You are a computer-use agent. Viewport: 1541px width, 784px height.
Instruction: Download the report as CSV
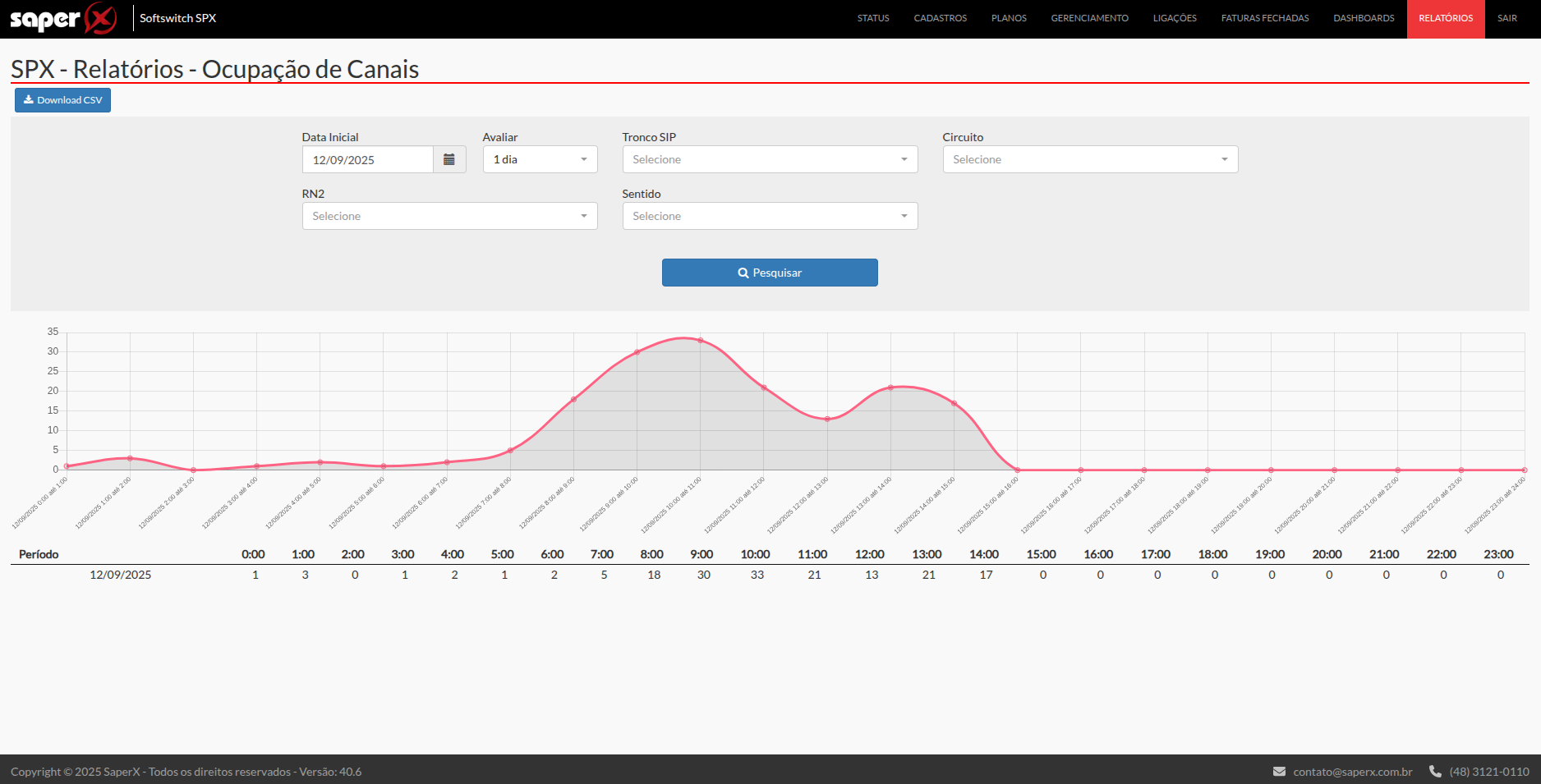click(x=62, y=100)
